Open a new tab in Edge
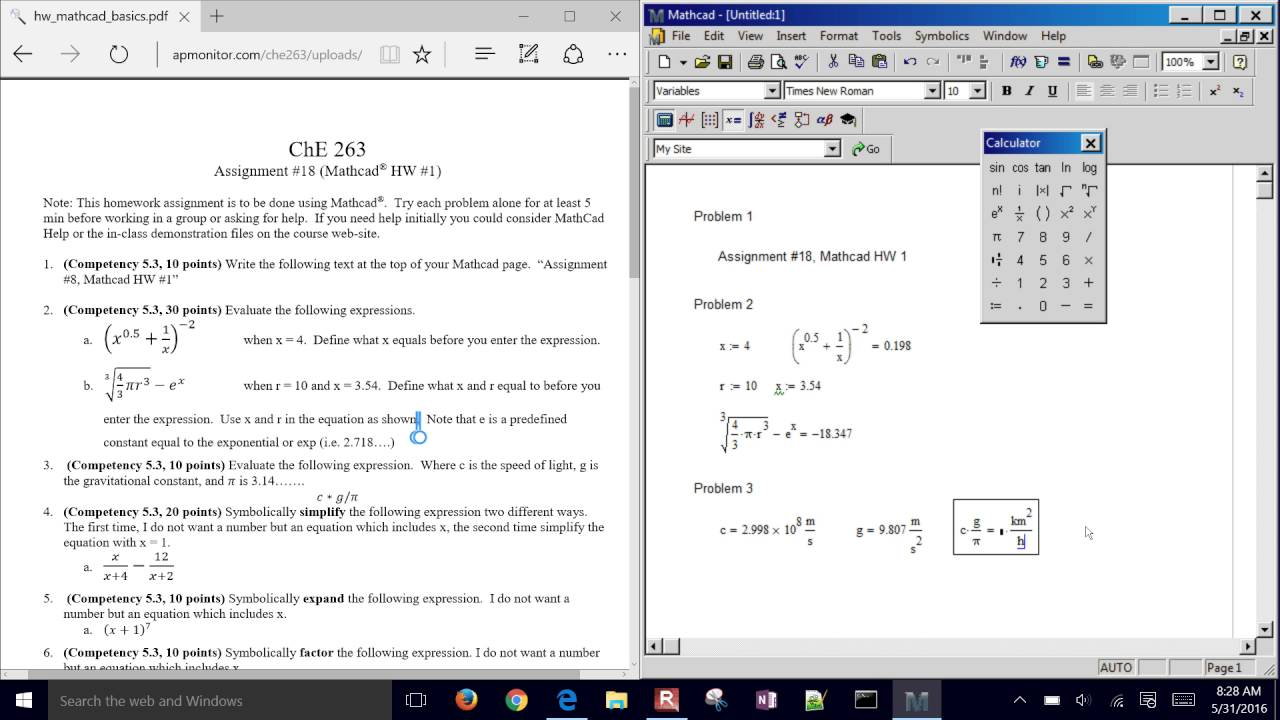1280x720 pixels. coord(217,16)
